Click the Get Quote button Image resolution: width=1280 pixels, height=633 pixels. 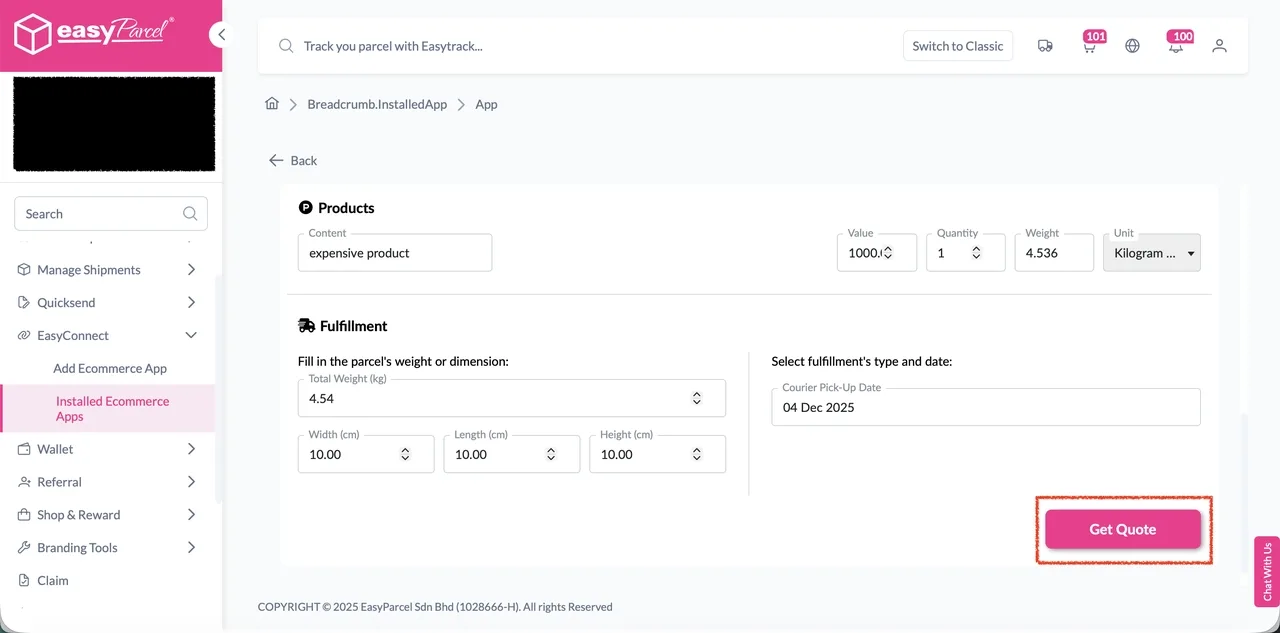coord(1122,529)
